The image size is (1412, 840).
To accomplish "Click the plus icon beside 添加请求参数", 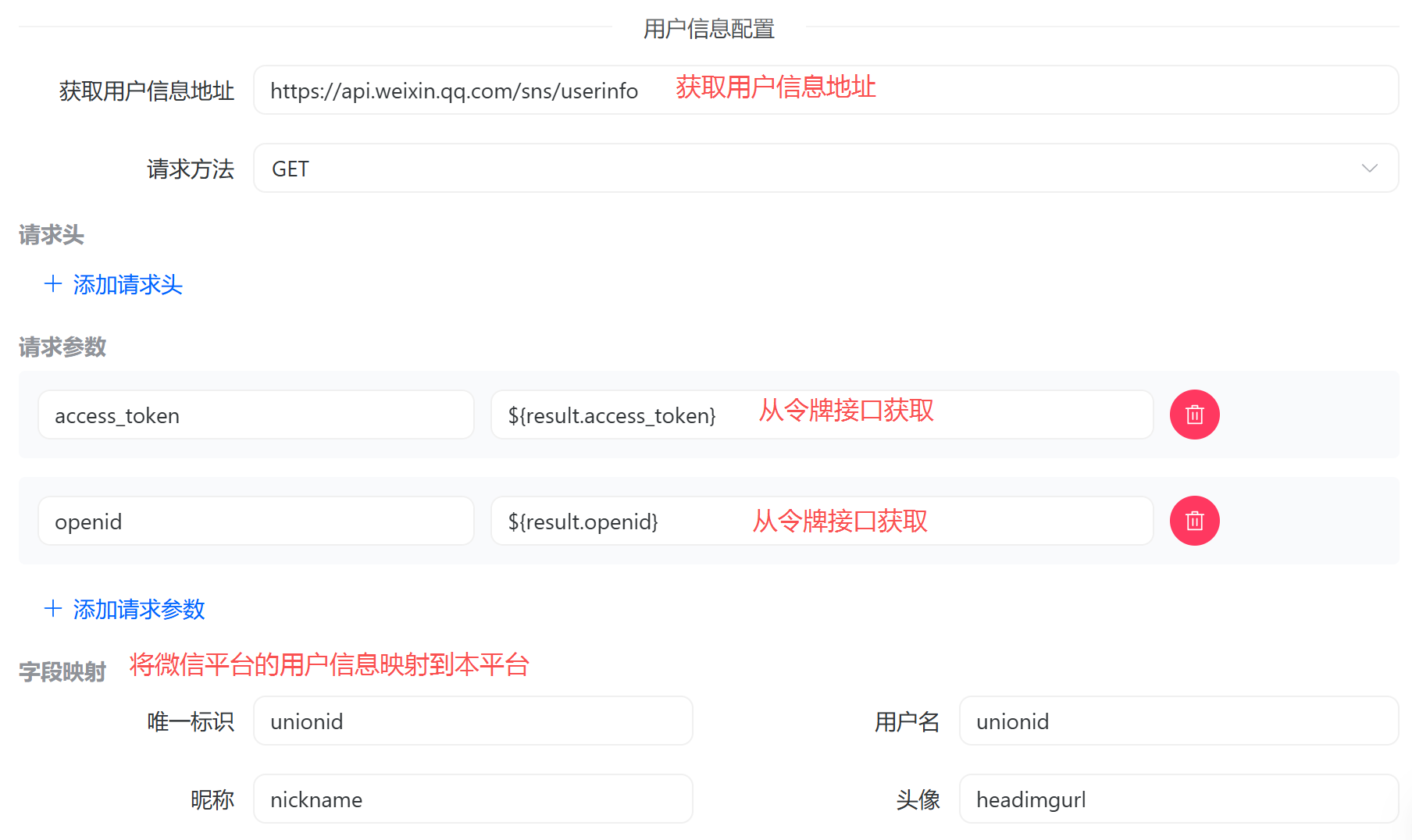I will [x=53, y=608].
